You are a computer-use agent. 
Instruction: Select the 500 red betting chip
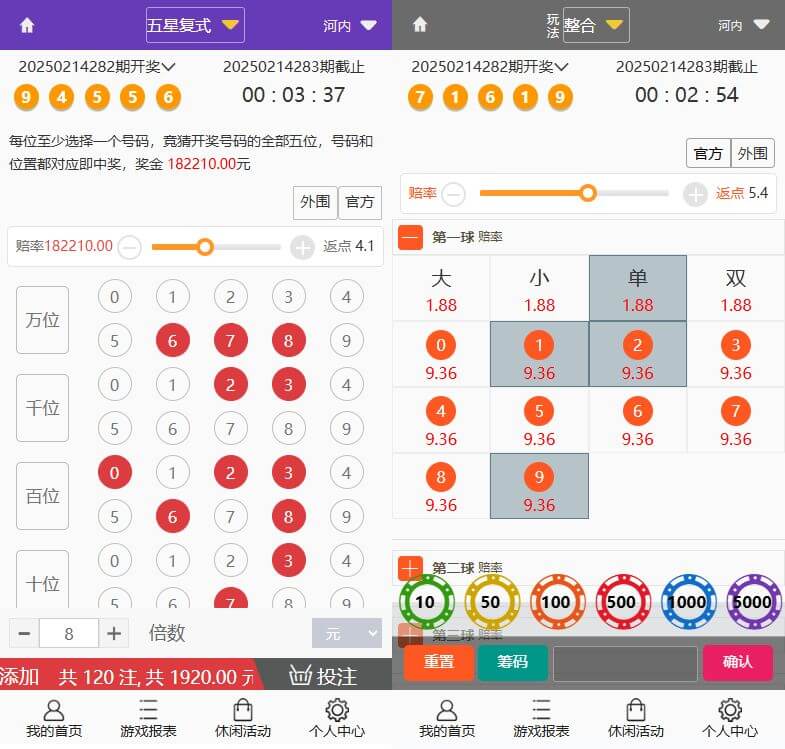click(x=622, y=602)
